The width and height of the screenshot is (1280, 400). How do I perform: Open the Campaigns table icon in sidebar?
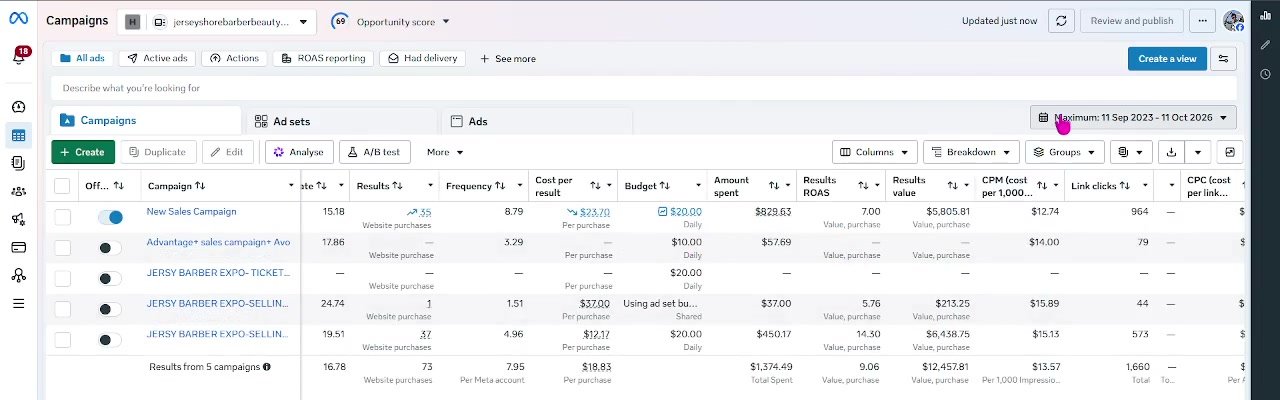(18, 135)
